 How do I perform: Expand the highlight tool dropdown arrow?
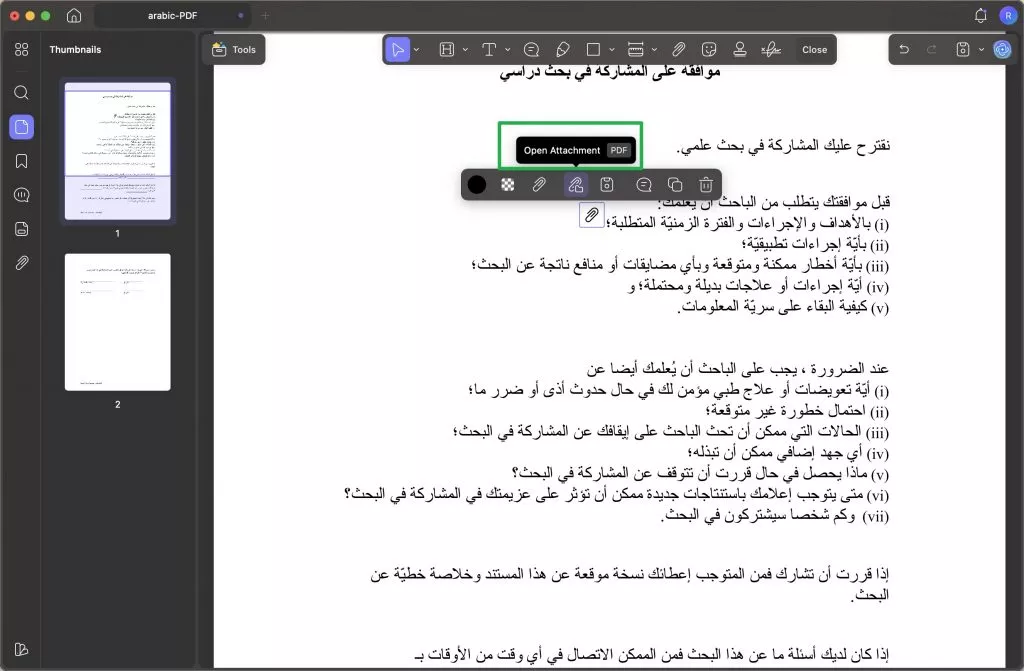coord(465,50)
